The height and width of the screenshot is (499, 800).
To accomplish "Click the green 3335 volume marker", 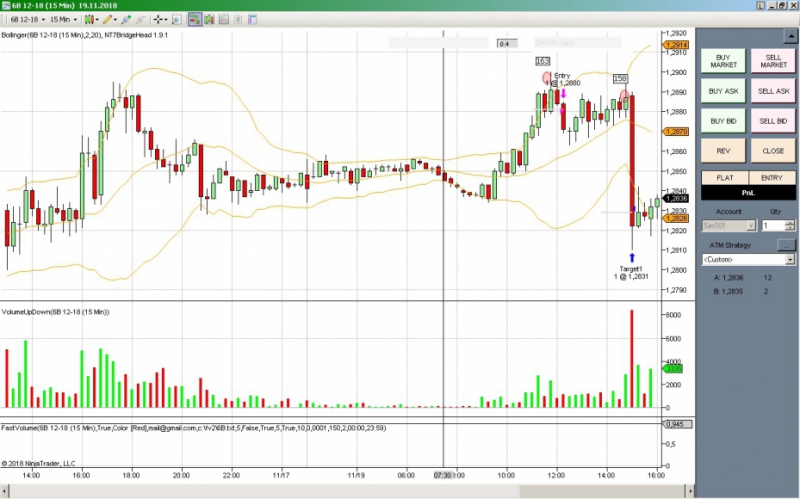I will click(x=672, y=369).
